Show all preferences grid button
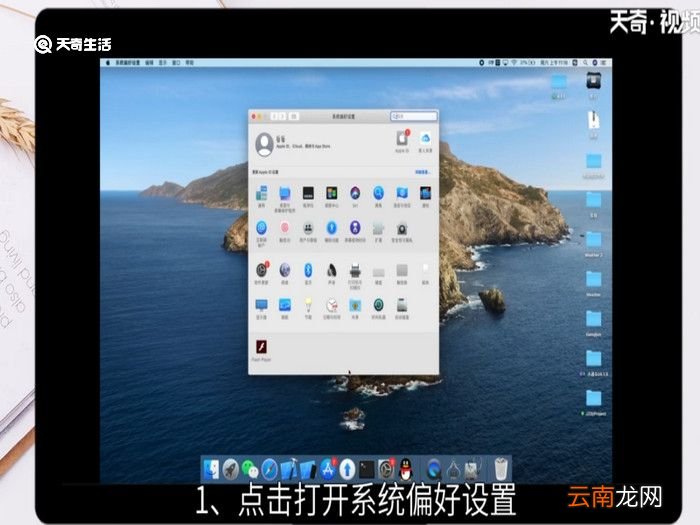The image size is (700, 525). click(294, 116)
